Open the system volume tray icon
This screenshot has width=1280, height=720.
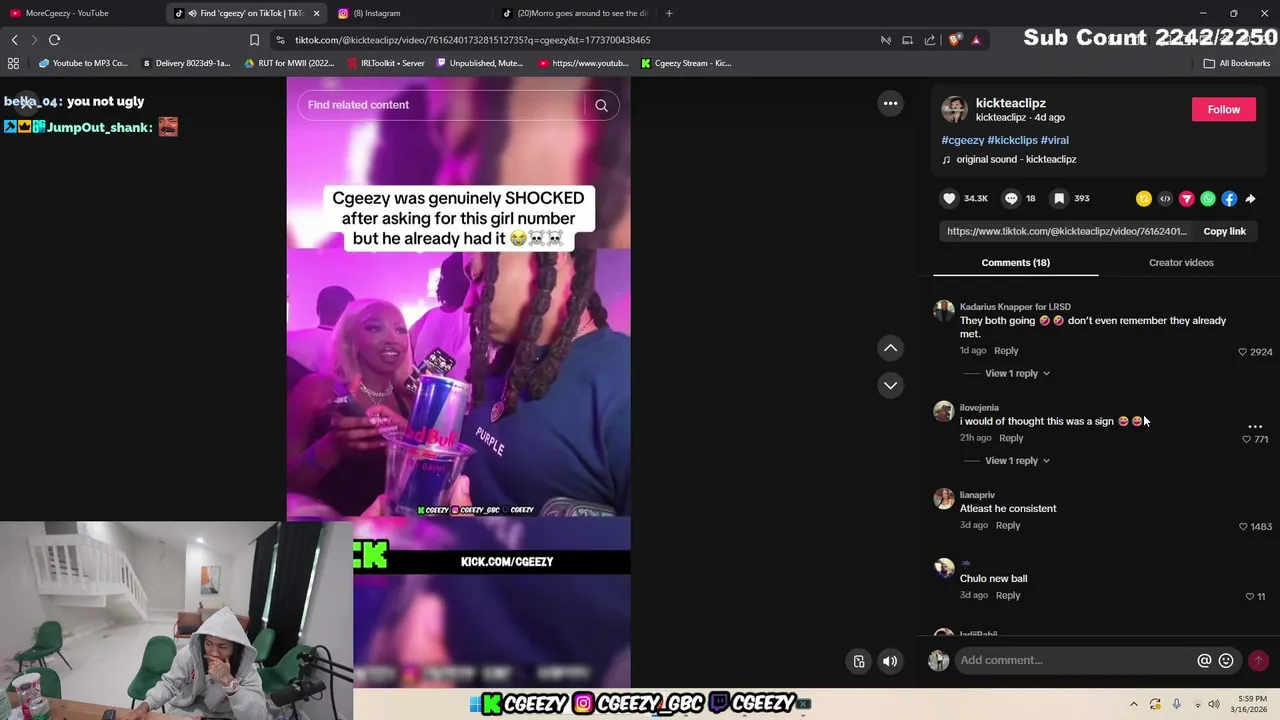tap(1213, 704)
